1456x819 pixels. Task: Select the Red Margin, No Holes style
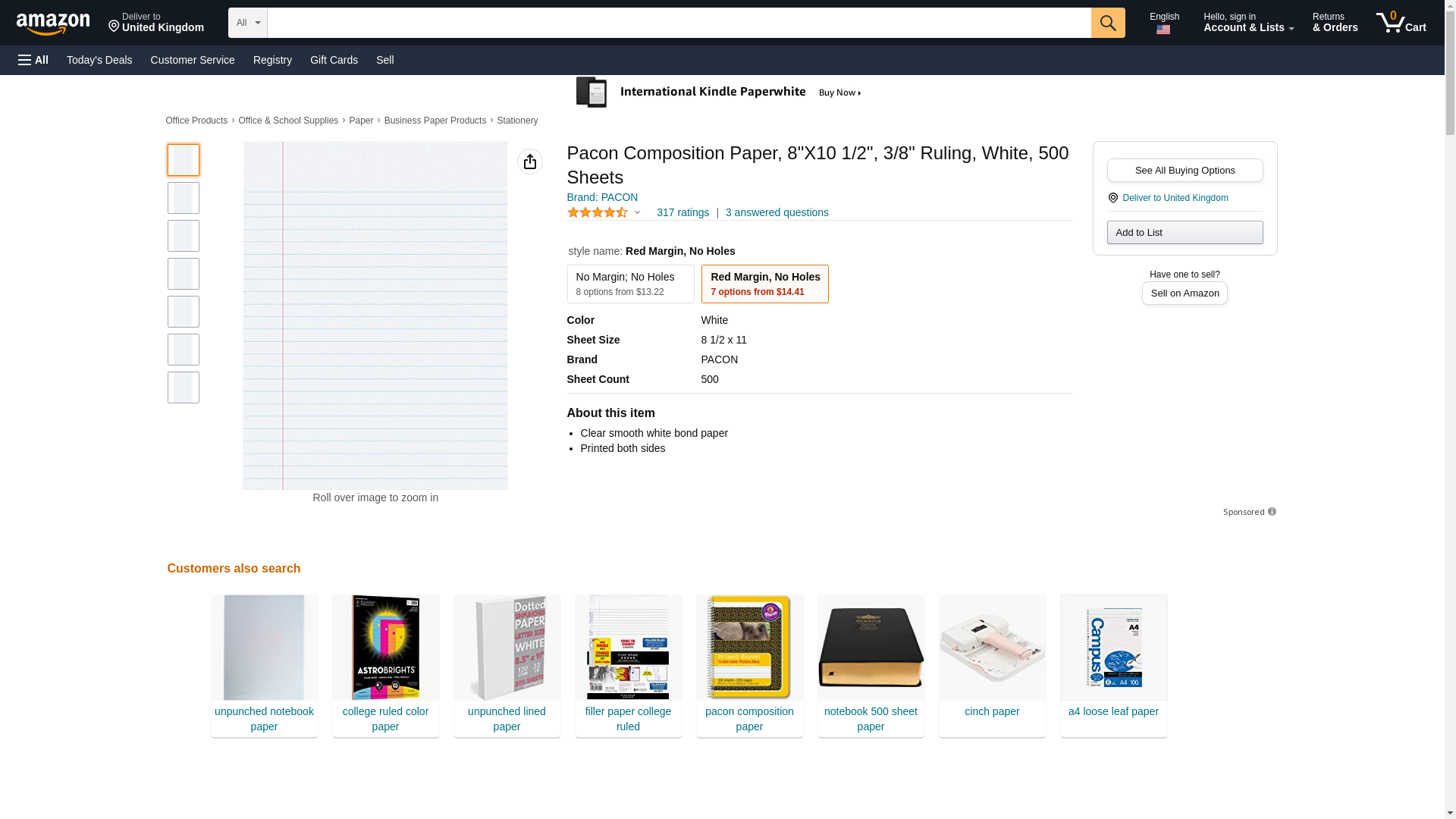pos(764,284)
